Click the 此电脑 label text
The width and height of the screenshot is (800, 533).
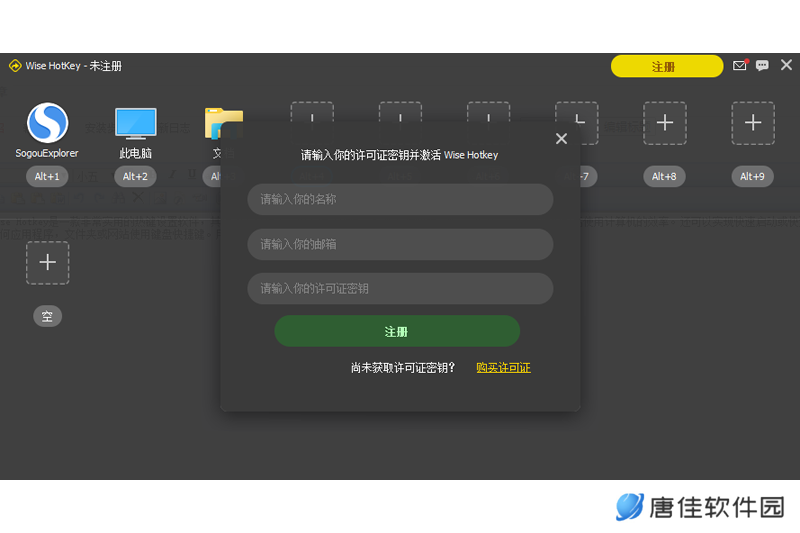tap(135, 153)
